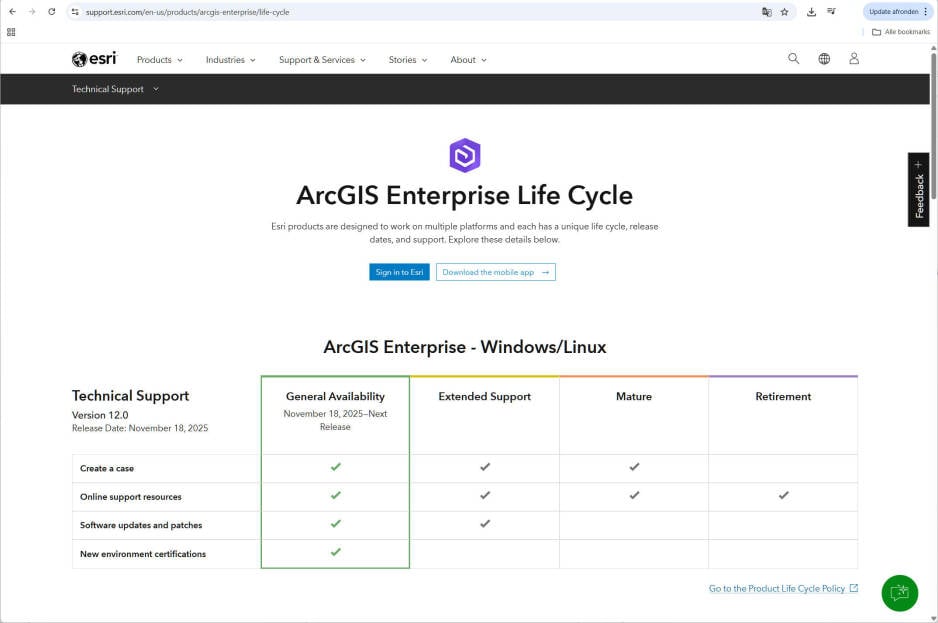
Task: Expand the Products dropdown menu
Action: click(x=159, y=60)
